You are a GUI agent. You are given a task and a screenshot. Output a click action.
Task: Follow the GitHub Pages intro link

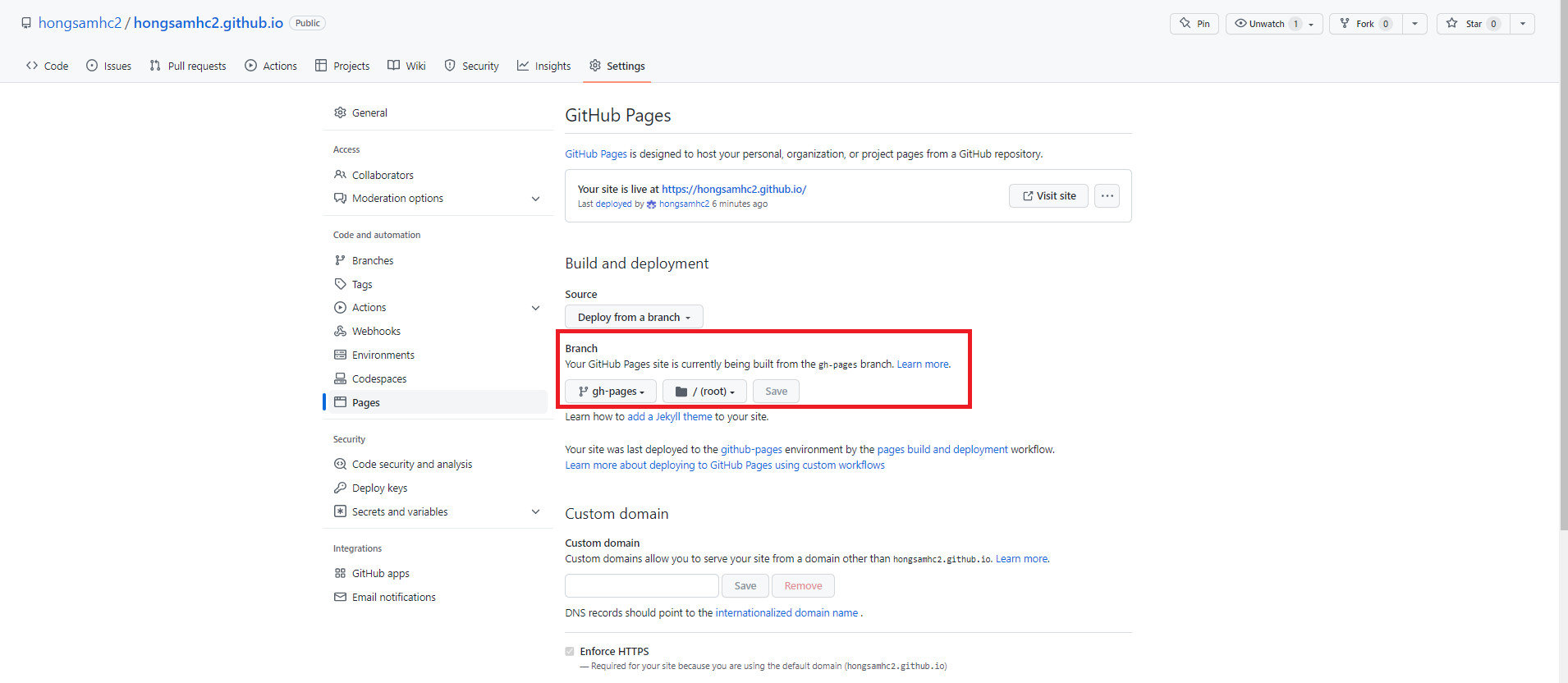click(596, 154)
